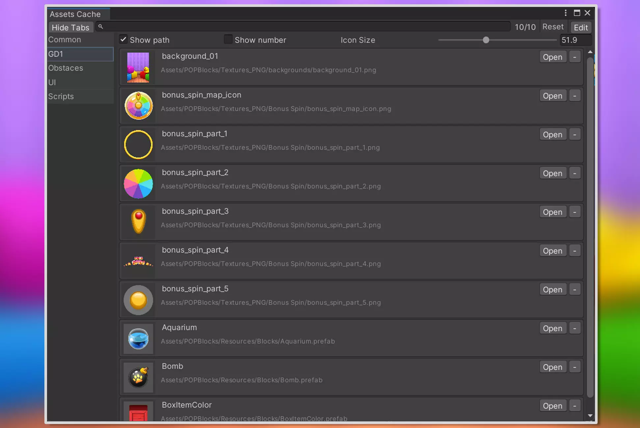The image size is (640, 428).
Task: Remove bonus_spin_part_5 with its minus button
Action: point(575,289)
